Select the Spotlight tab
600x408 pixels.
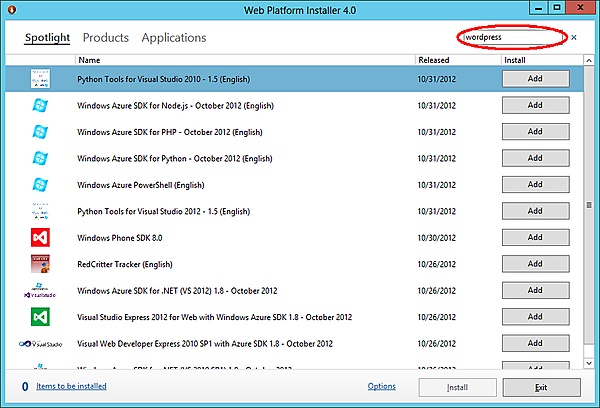(47, 38)
